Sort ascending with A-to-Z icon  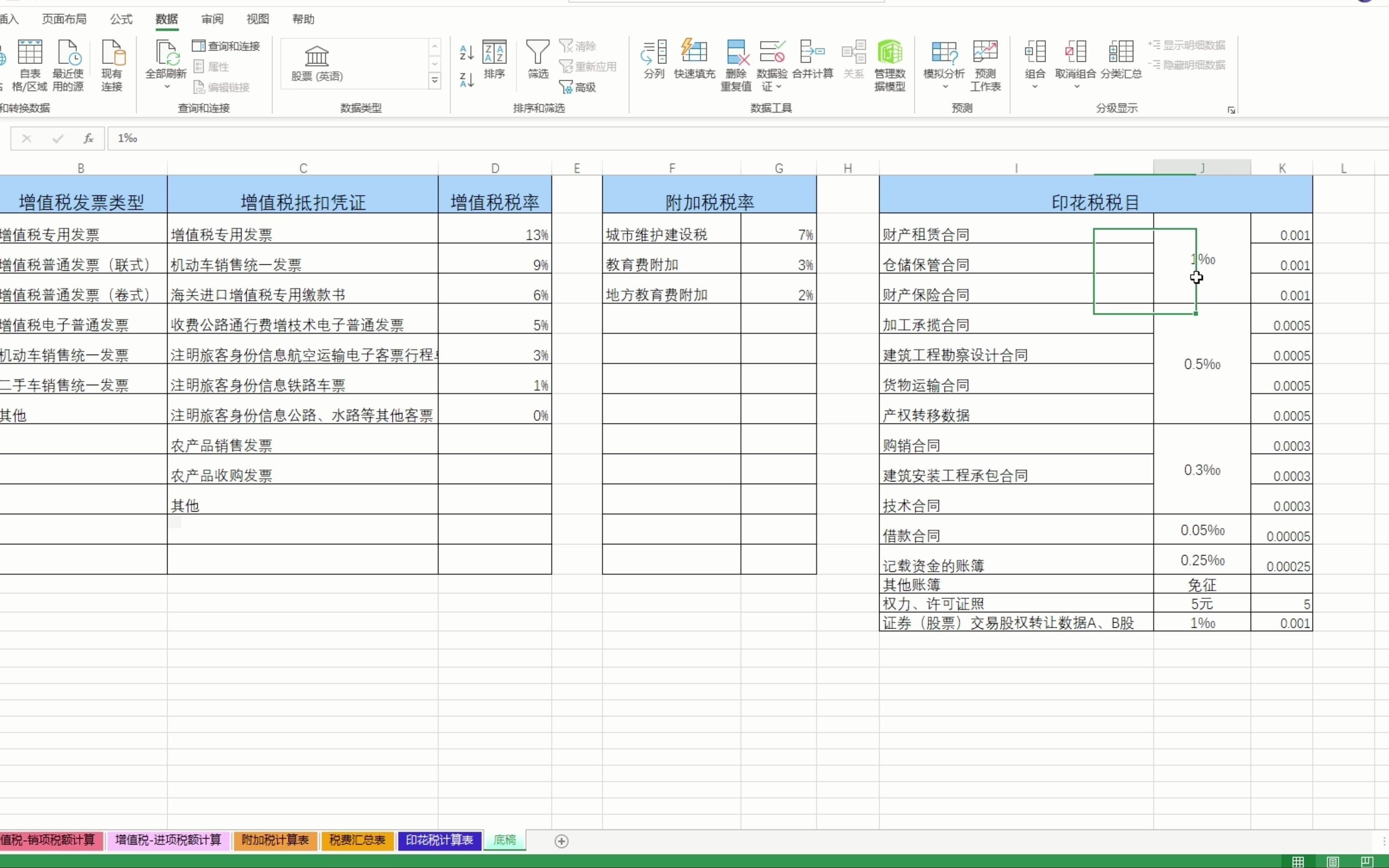point(467,53)
